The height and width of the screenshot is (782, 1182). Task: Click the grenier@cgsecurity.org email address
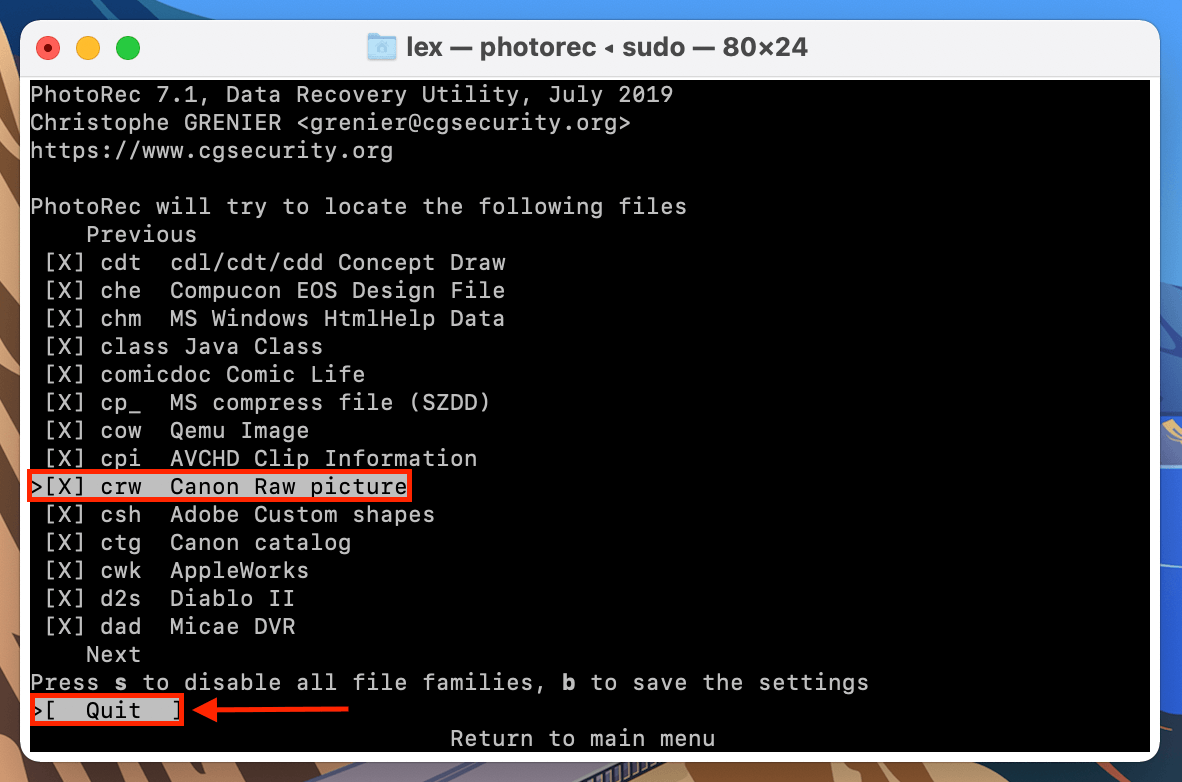464,122
